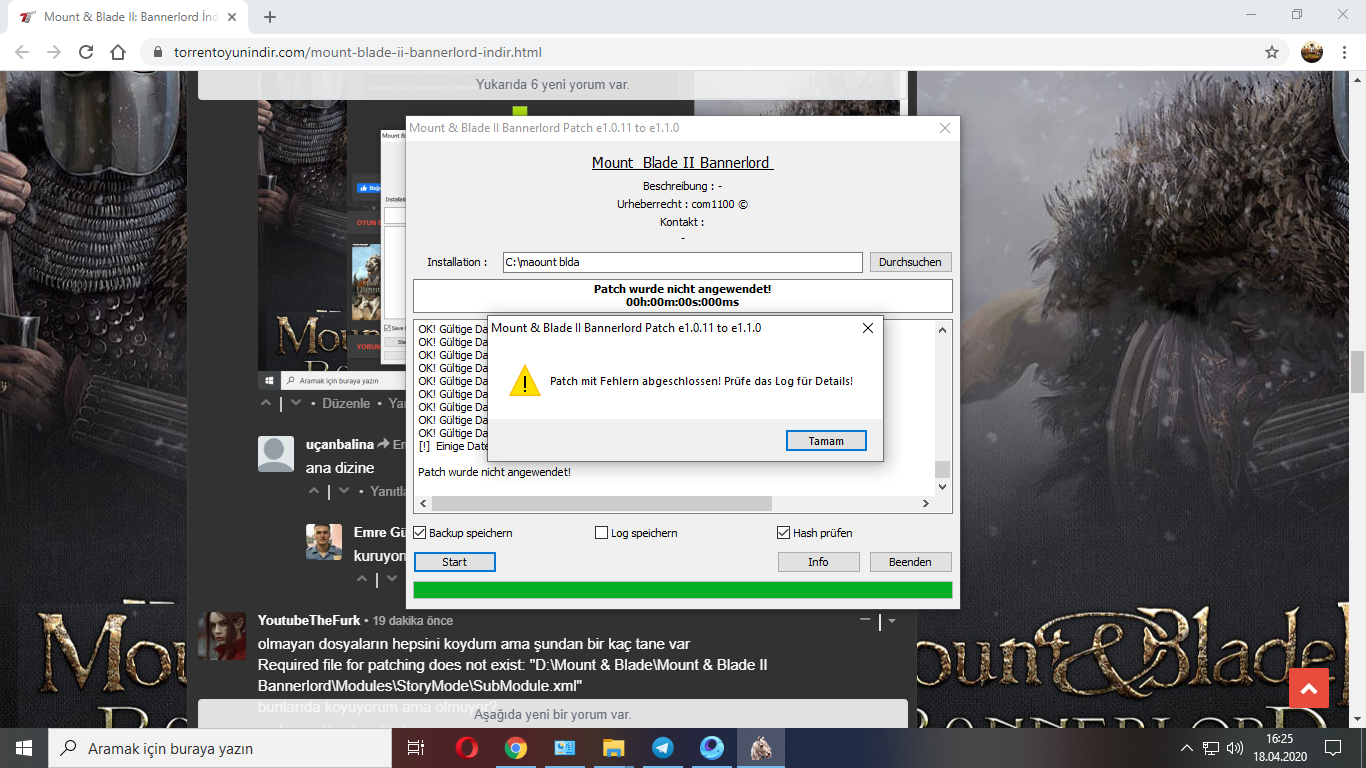Click the log scroll-left arrow

(422, 503)
